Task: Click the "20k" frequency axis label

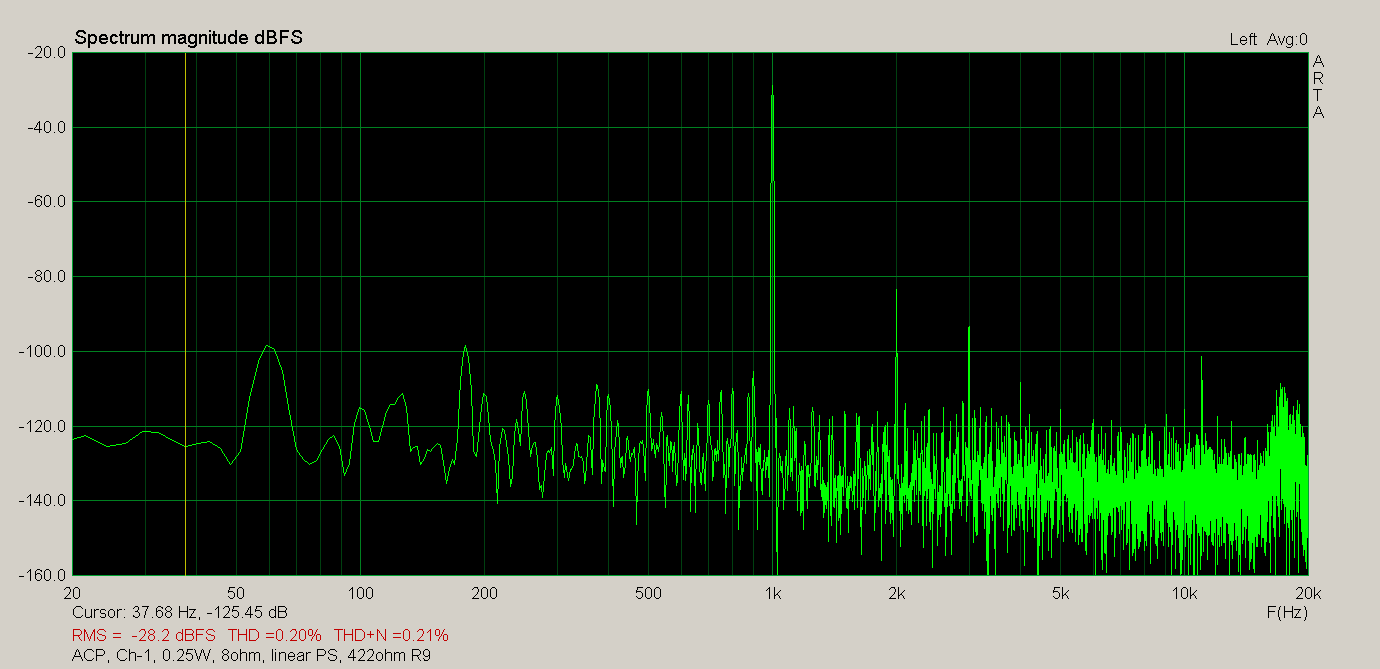Action: (1308, 593)
